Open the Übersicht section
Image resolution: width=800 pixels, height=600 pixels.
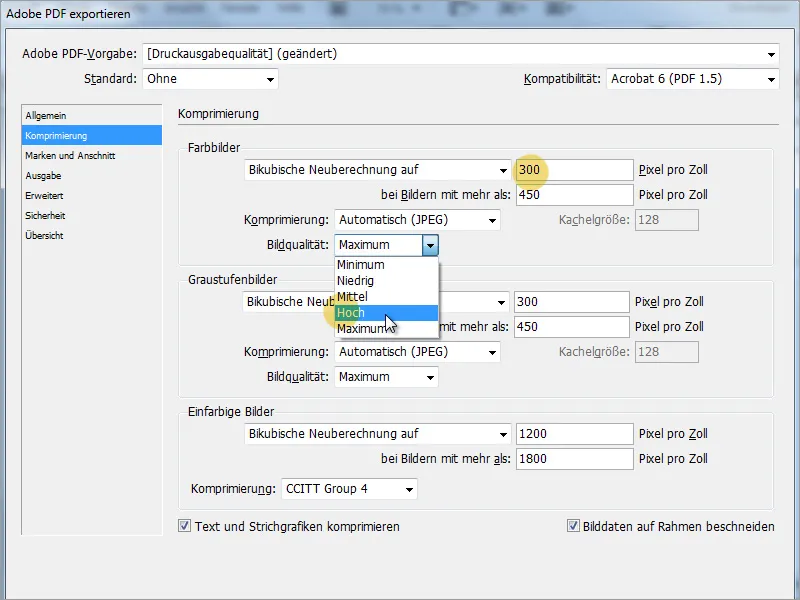pos(92,235)
